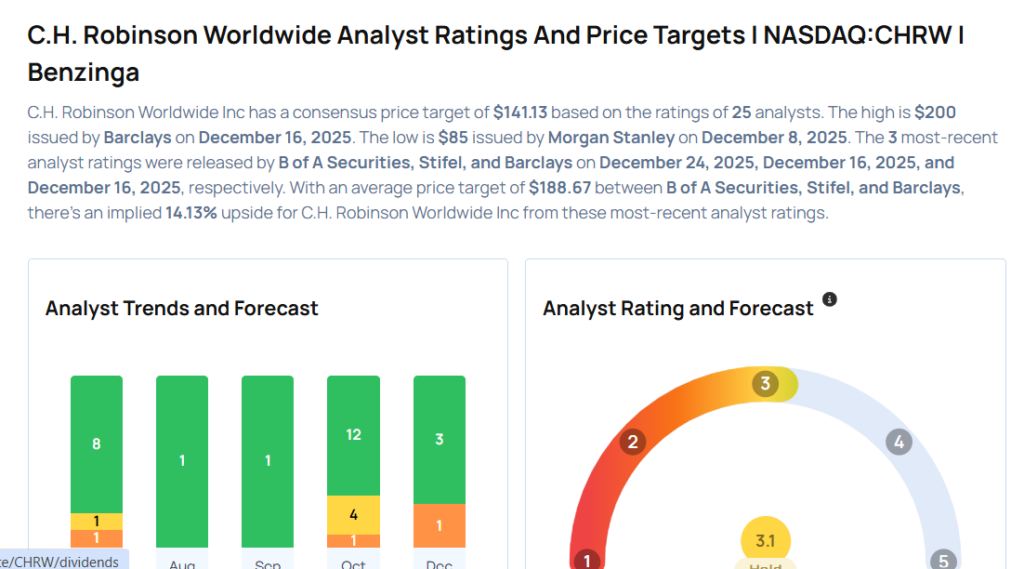The height and width of the screenshot is (569, 1024).
Task: Click the Aug bar's green segment
Action: coord(182,460)
